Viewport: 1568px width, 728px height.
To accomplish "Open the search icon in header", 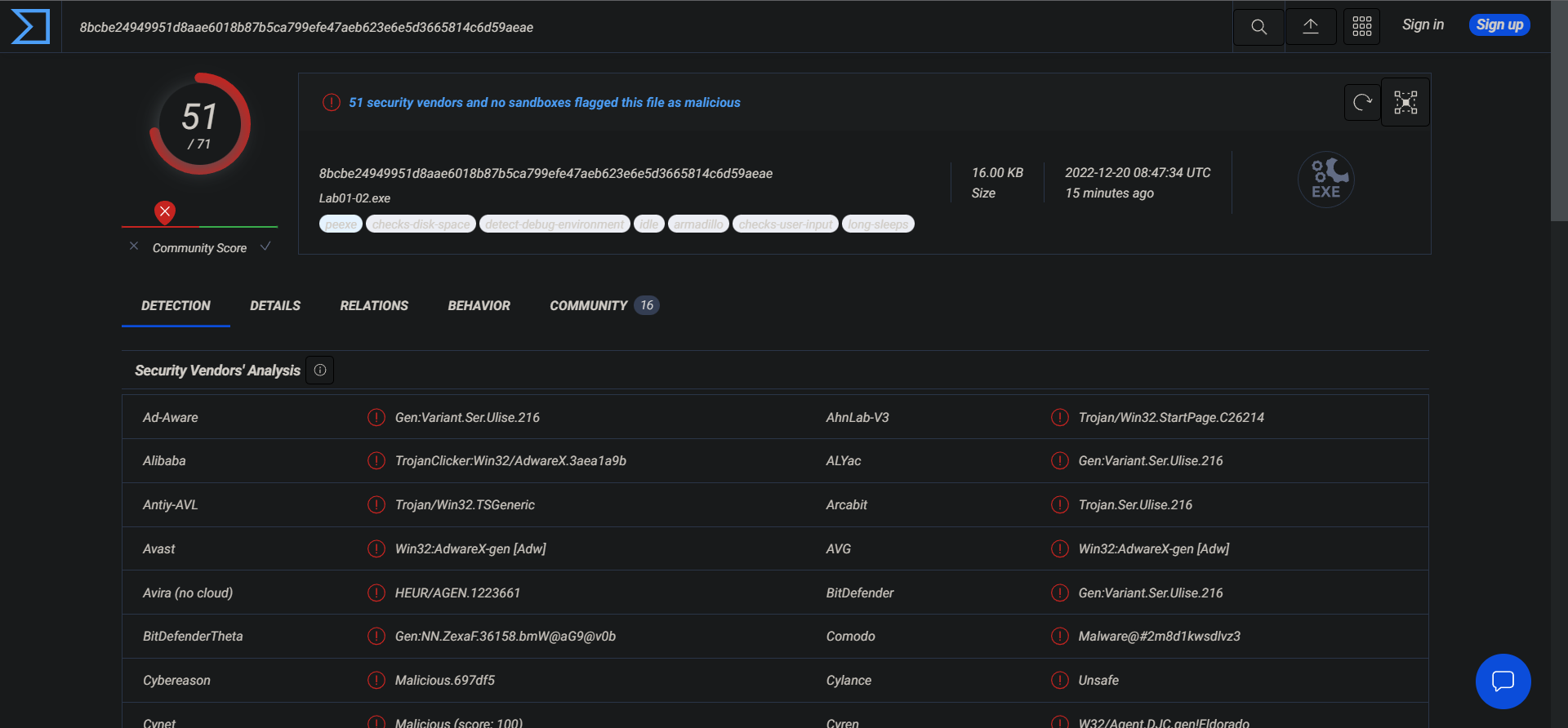I will [1258, 27].
